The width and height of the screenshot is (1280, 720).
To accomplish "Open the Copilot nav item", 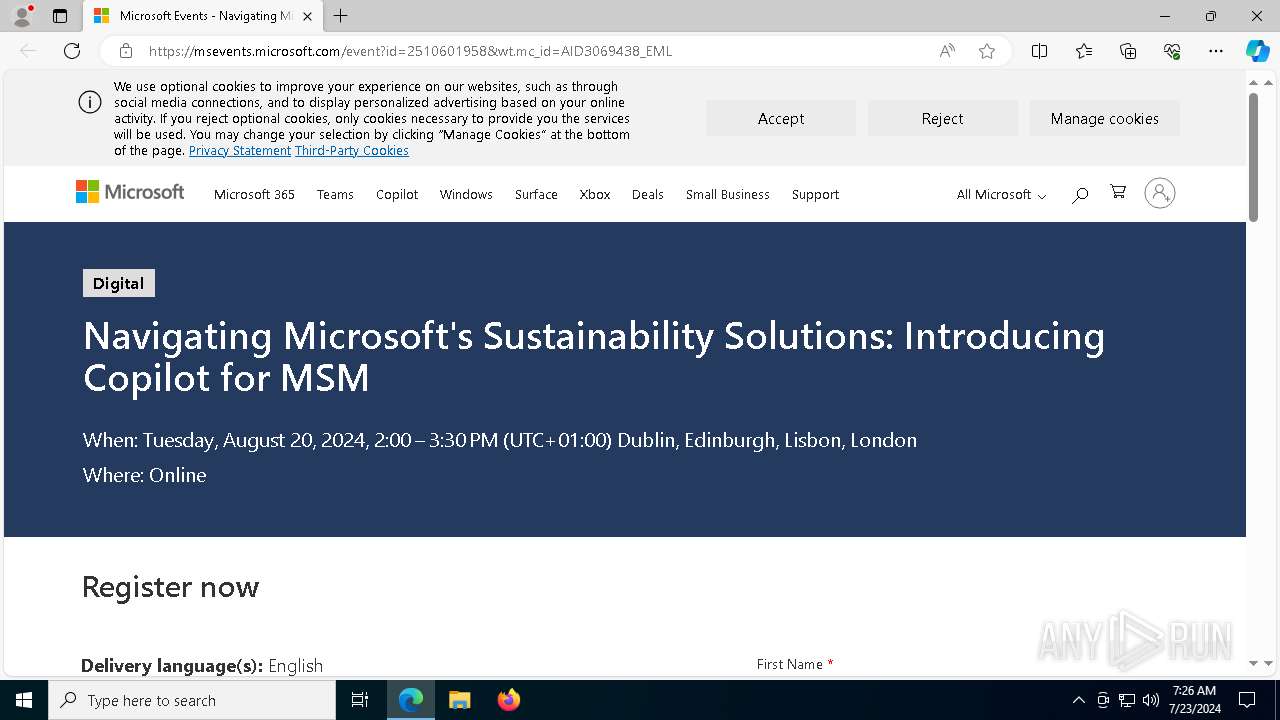I will (397, 194).
